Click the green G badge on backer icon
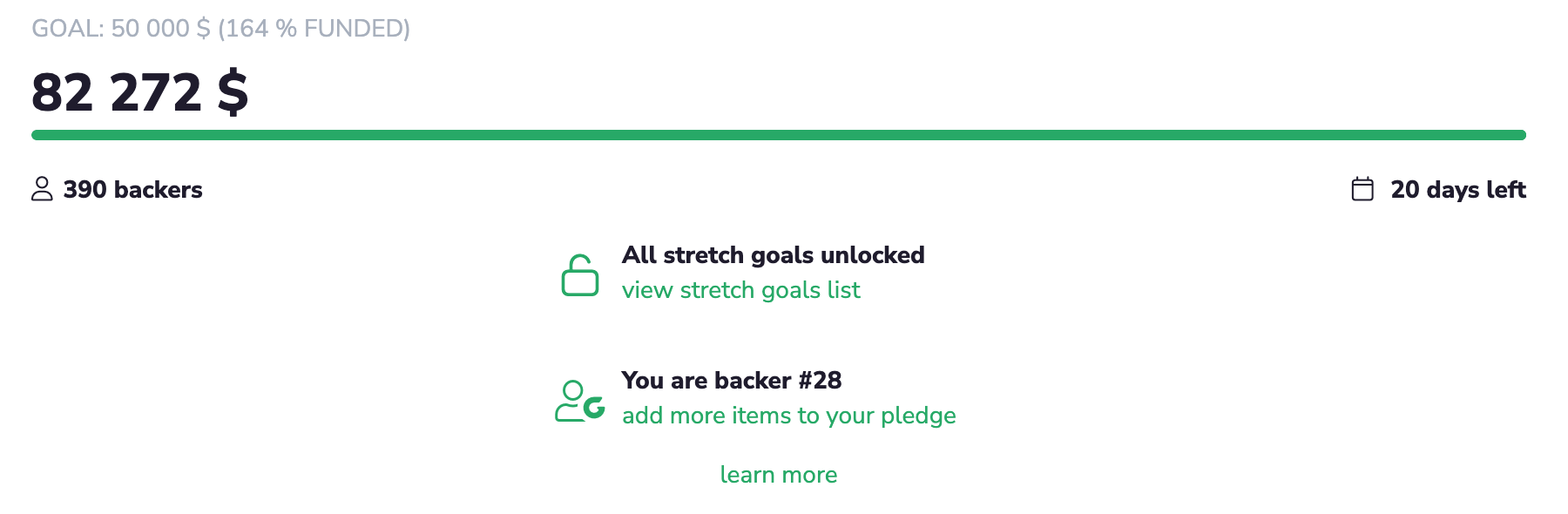Viewport: 1568px width, 514px height. [x=595, y=407]
